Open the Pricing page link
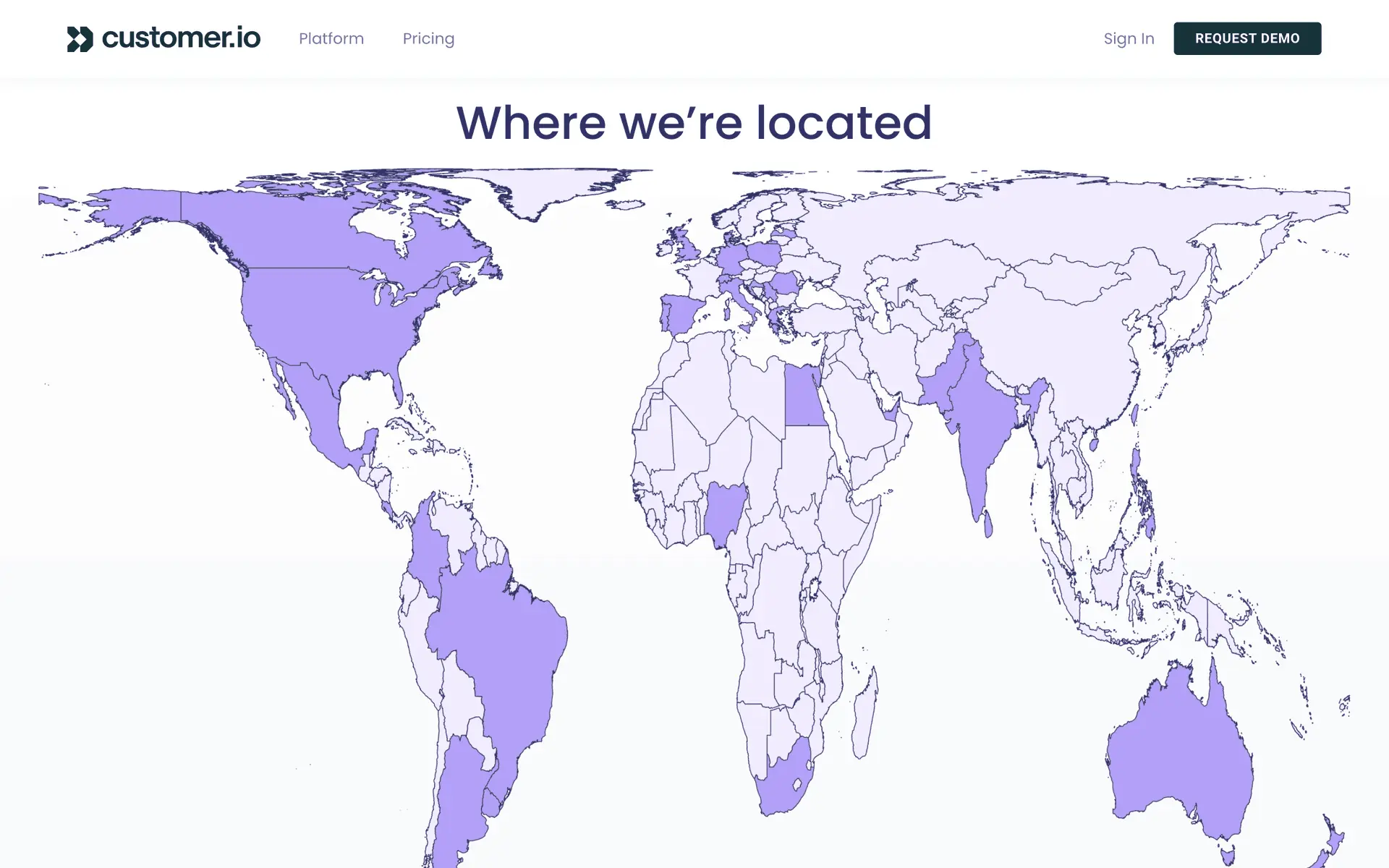1389x868 pixels. pos(428,39)
